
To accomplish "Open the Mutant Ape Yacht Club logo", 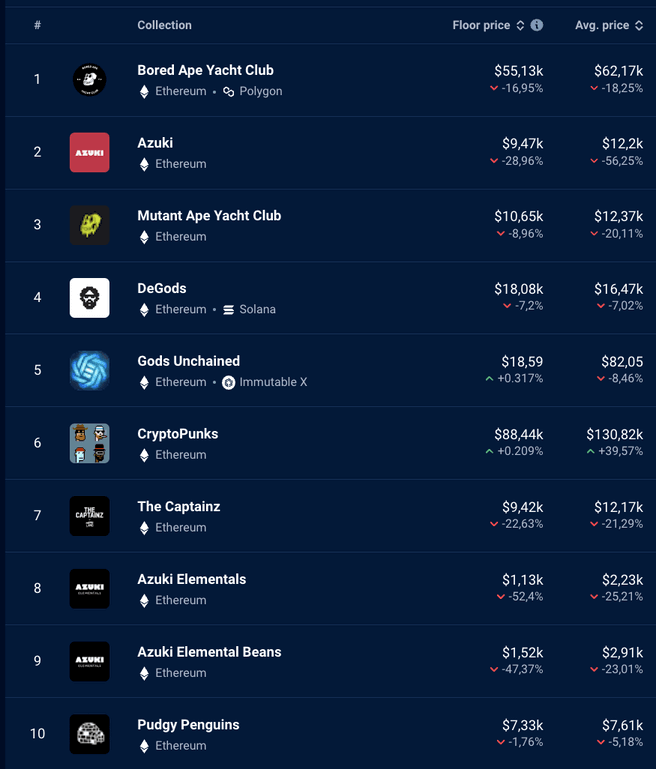I will coord(89,225).
